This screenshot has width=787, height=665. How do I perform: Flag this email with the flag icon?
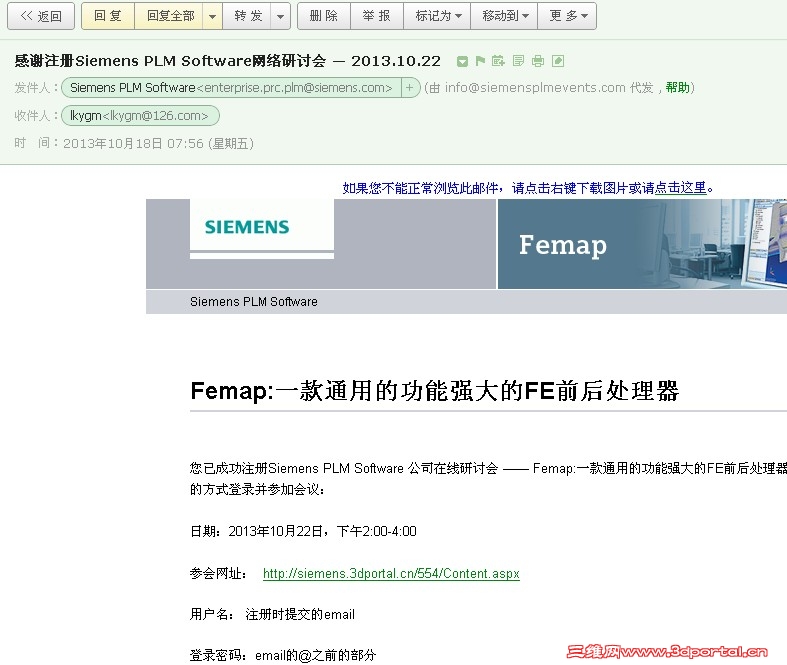(480, 61)
